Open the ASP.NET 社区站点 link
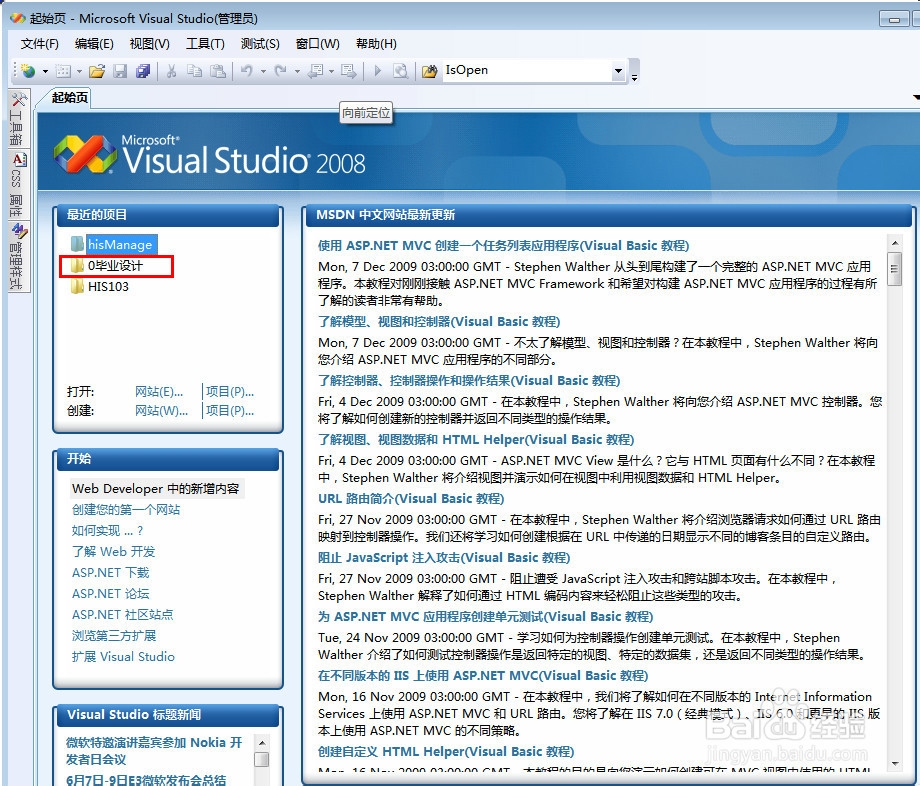Image resolution: width=920 pixels, height=786 pixels. [x=122, y=615]
